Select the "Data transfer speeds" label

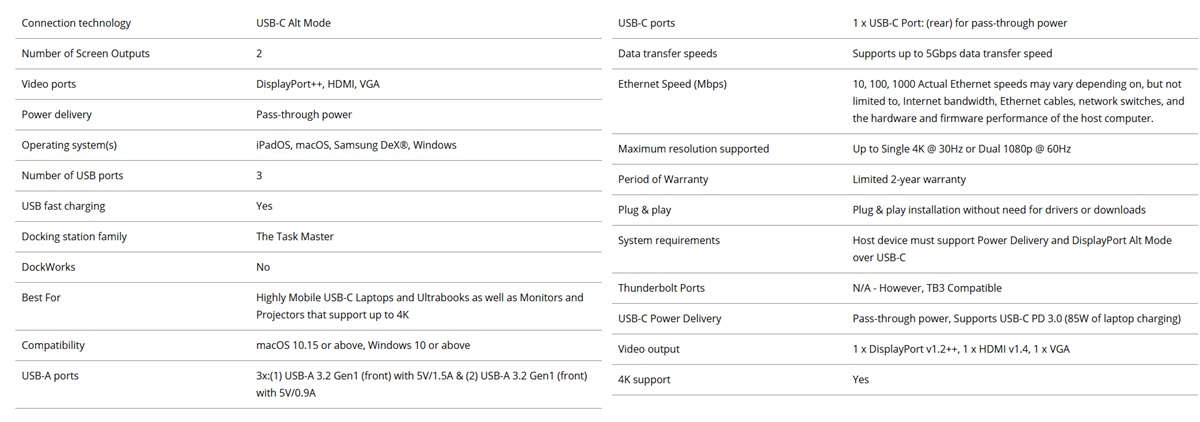pos(667,54)
